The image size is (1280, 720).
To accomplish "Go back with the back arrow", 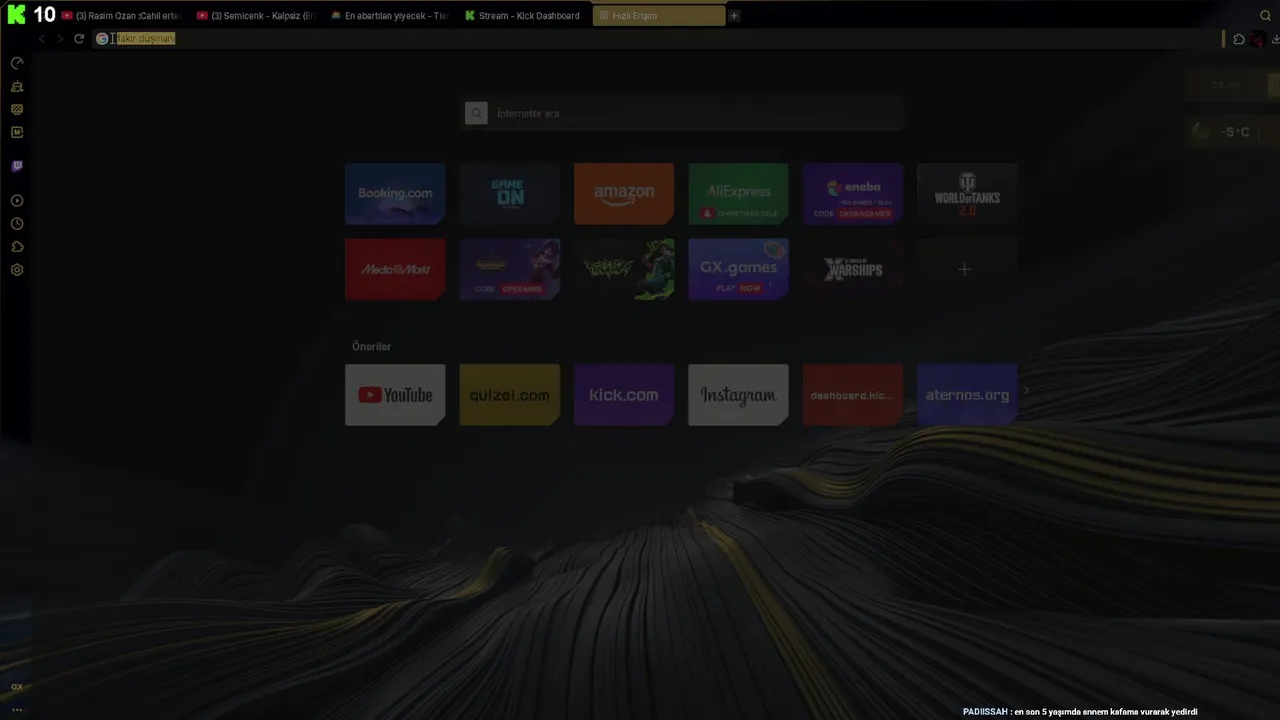I will tap(42, 39).
